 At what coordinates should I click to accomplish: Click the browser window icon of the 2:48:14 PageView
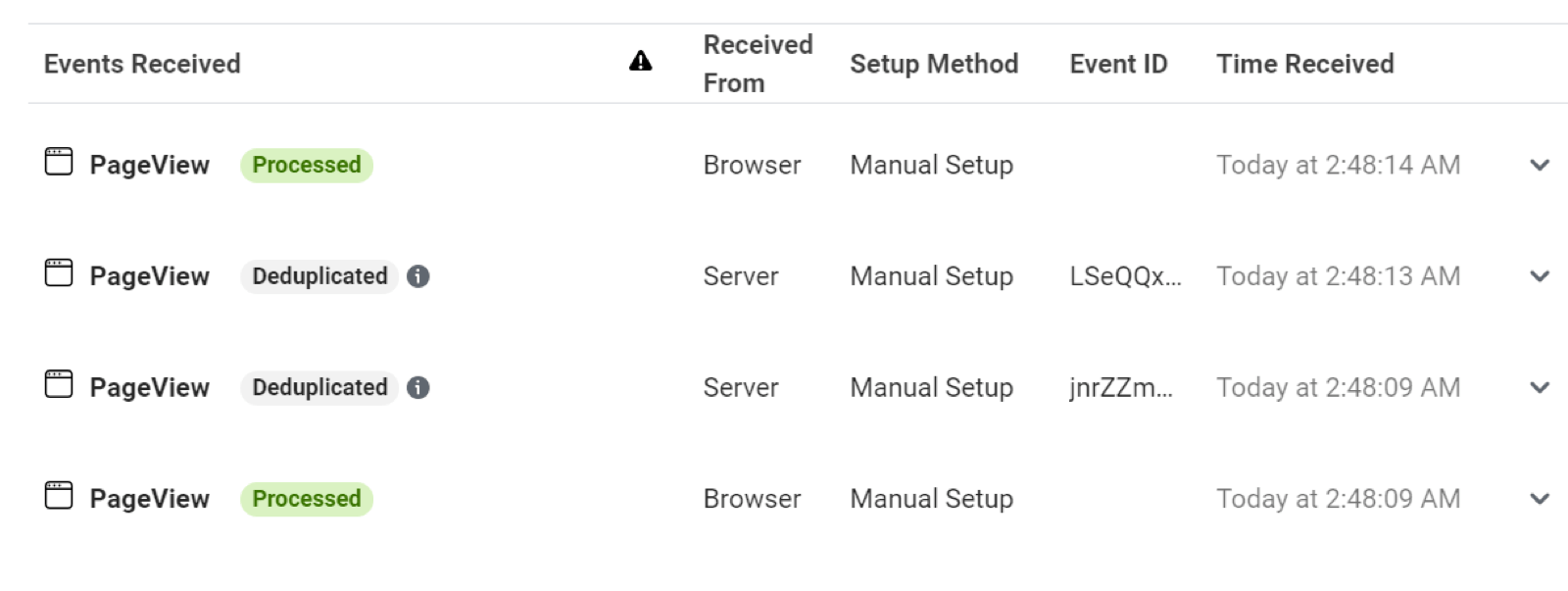(x=59, y=162)
